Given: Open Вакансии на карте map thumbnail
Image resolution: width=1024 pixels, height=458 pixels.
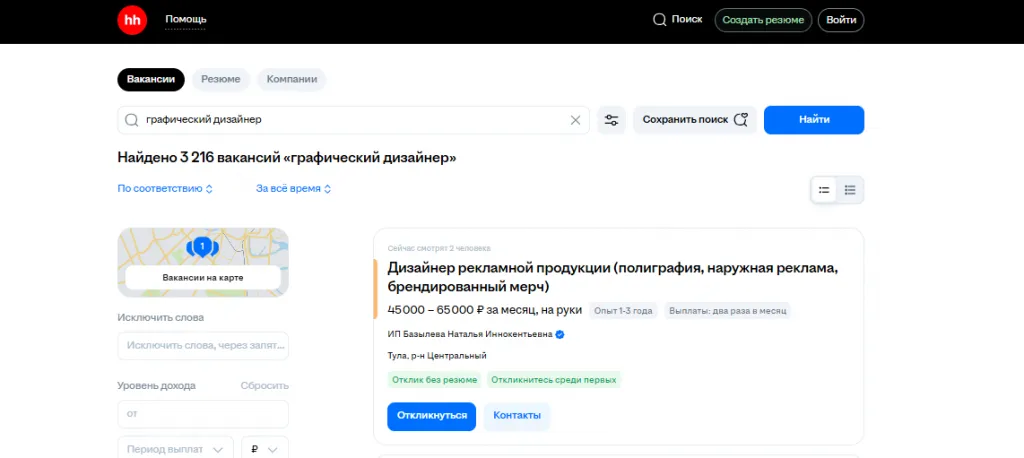Looking at the screenshot, I should point(203,262).
